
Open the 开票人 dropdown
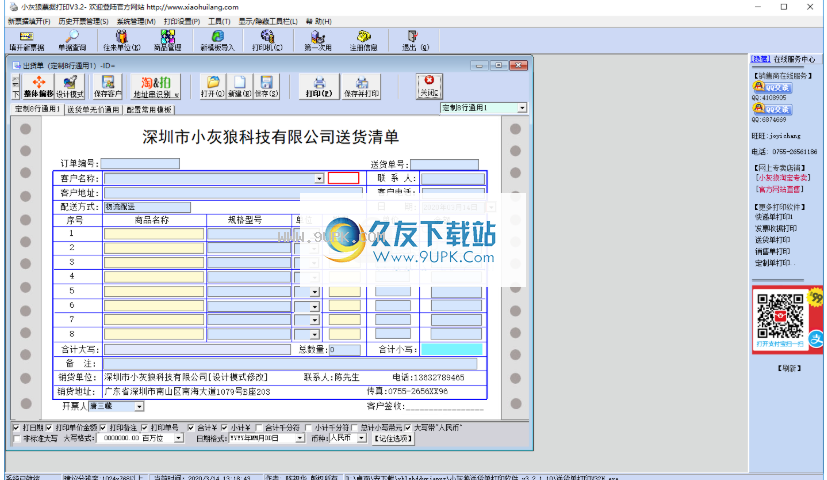(139, 406)
